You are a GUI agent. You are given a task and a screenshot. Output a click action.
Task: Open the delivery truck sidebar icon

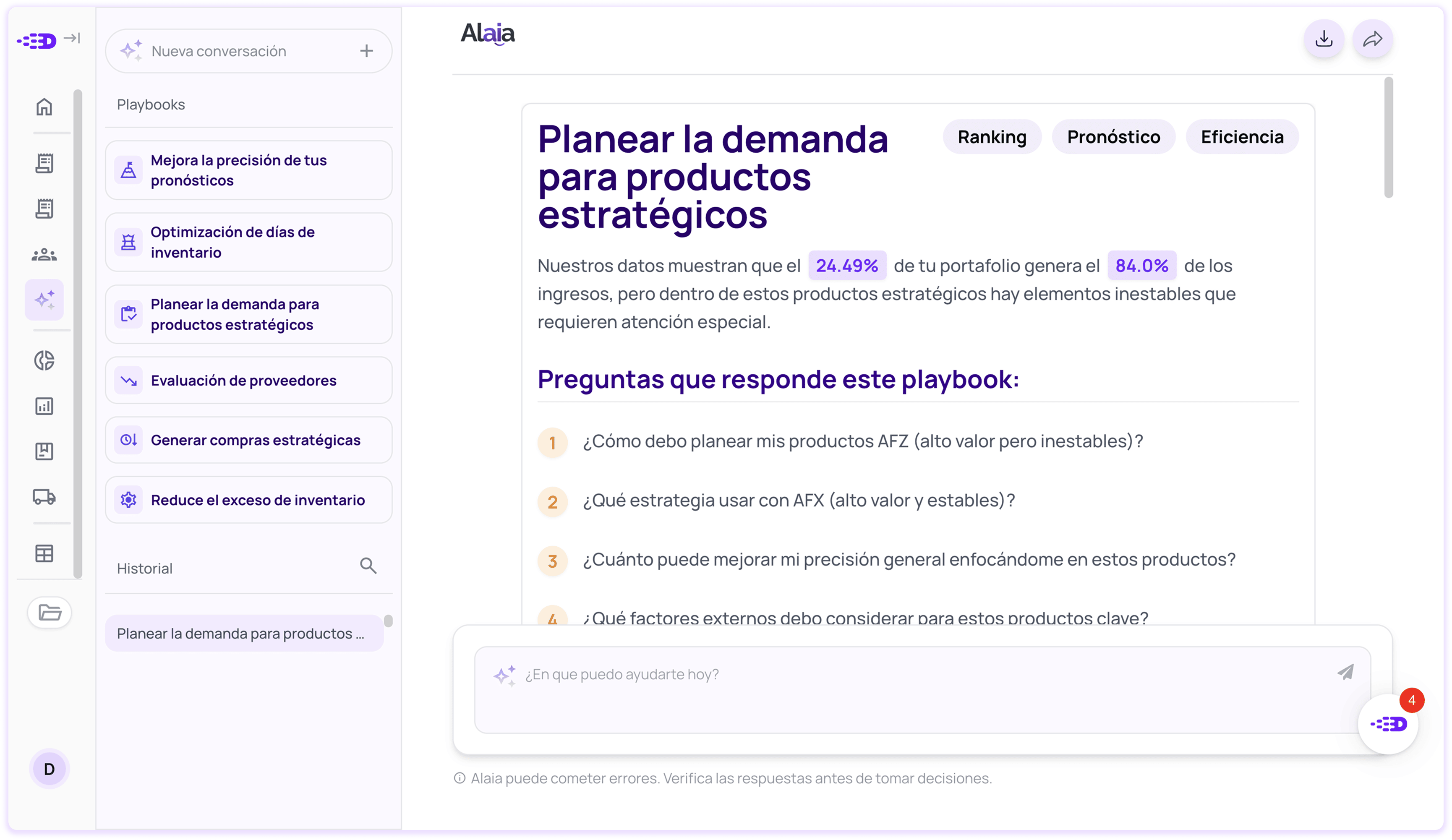(x=44, y=497)
